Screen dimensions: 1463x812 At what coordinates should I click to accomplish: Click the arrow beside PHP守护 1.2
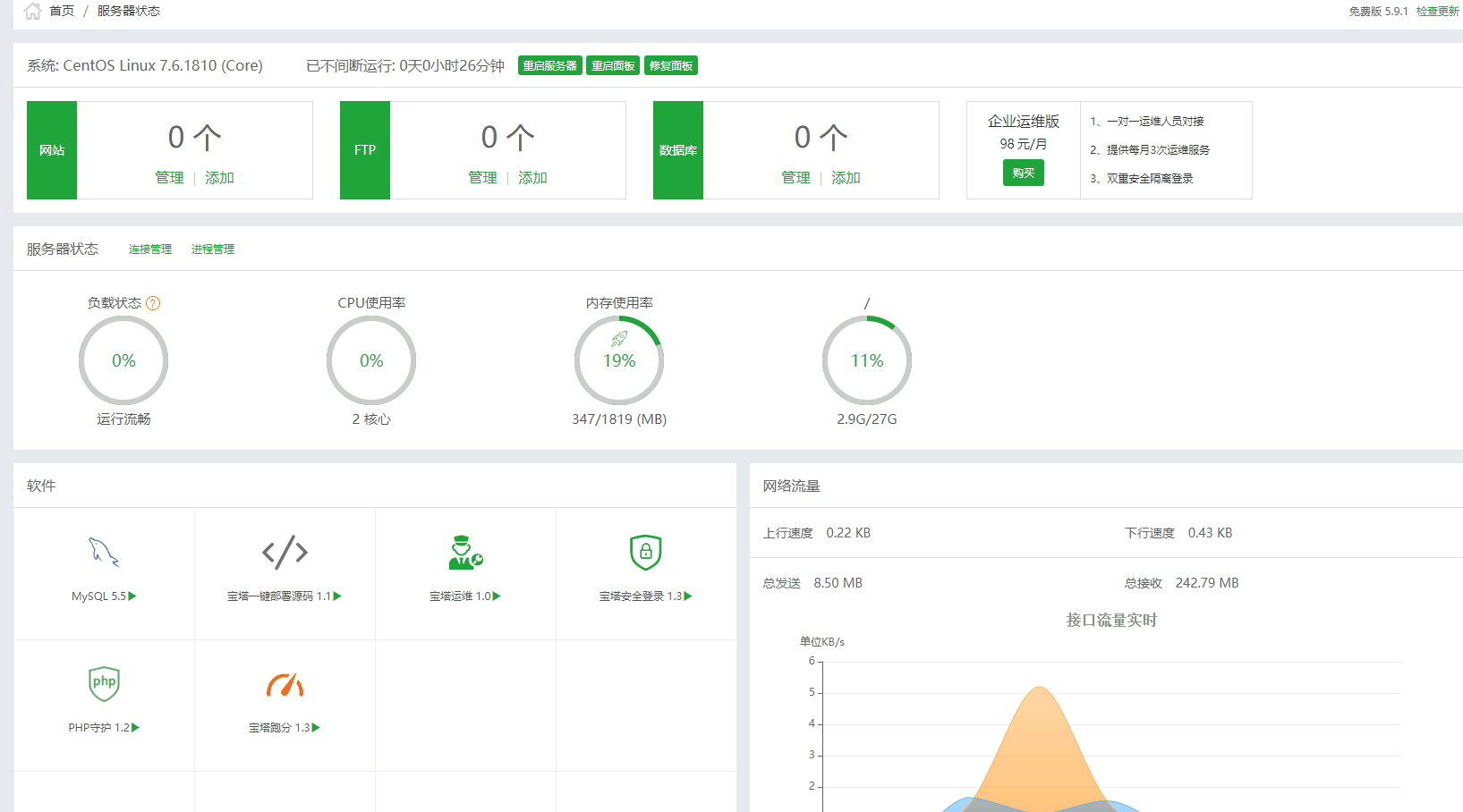(135, 727)
